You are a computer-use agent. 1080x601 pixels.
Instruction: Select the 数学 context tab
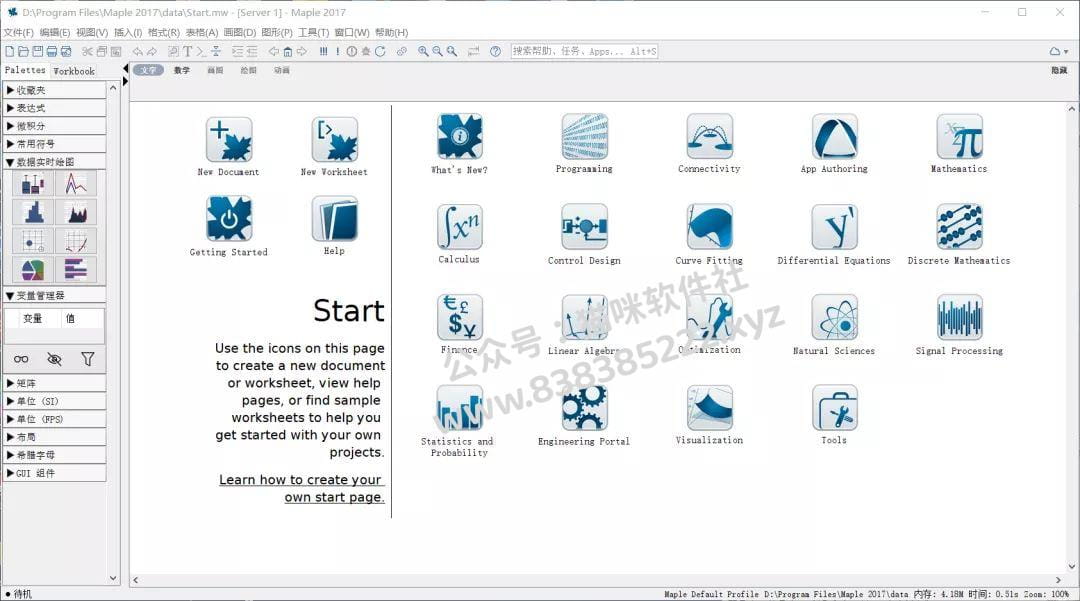click(182, 70)
